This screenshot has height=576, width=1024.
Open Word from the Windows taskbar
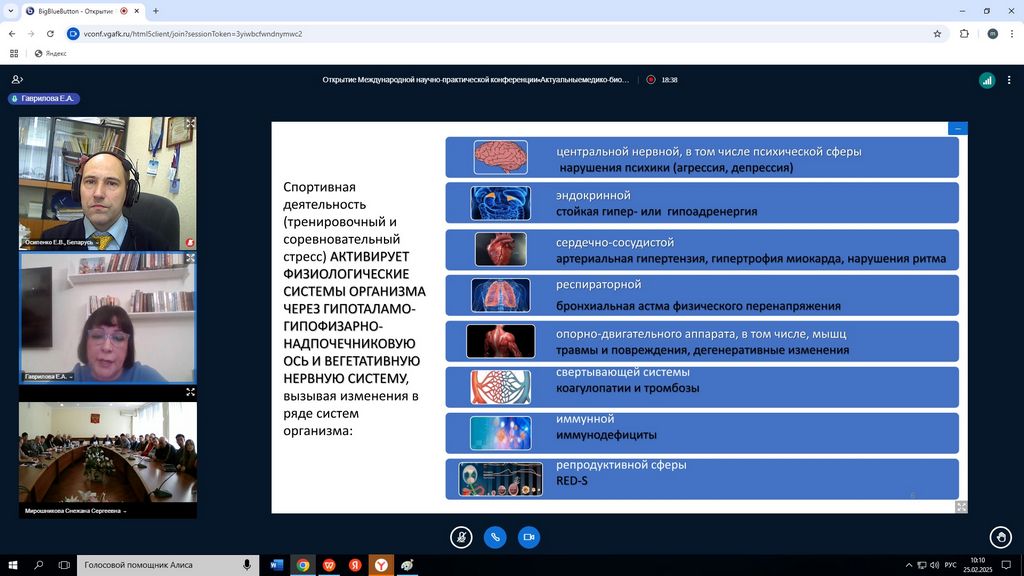coord(277,565)
